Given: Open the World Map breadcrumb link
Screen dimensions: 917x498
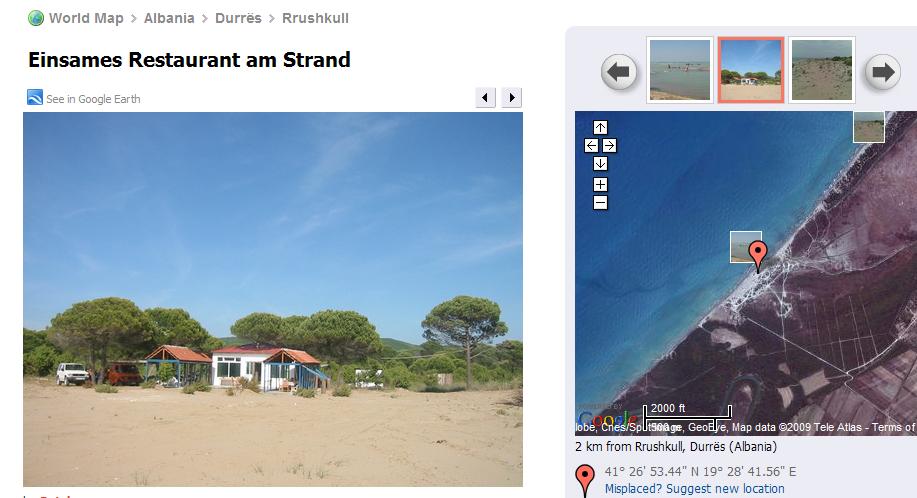Looking at the screenshot, I should tap(86, 18).
